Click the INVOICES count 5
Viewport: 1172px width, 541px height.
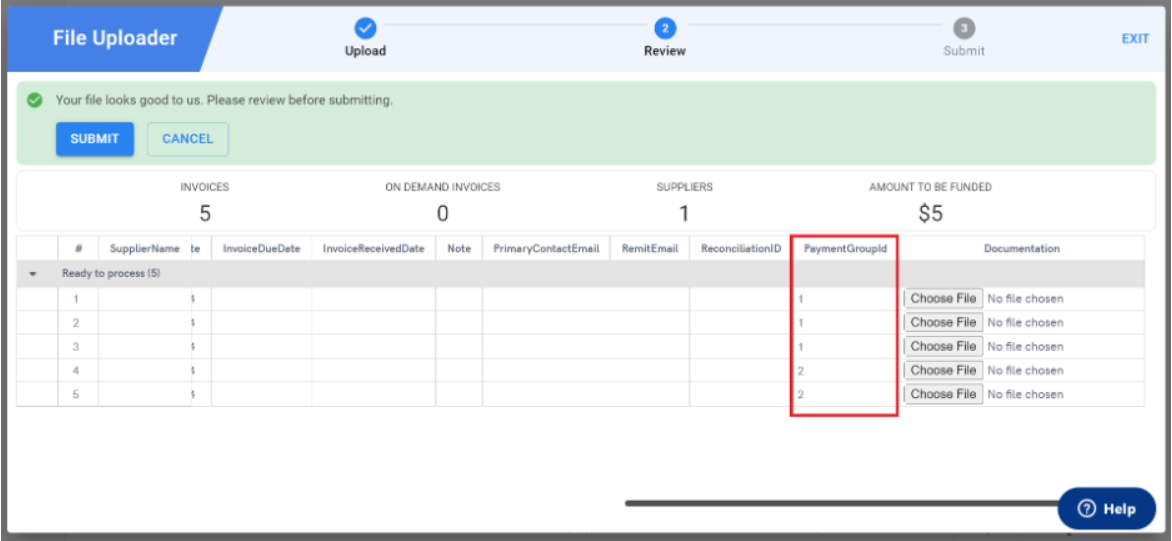(x=205, y=214)
